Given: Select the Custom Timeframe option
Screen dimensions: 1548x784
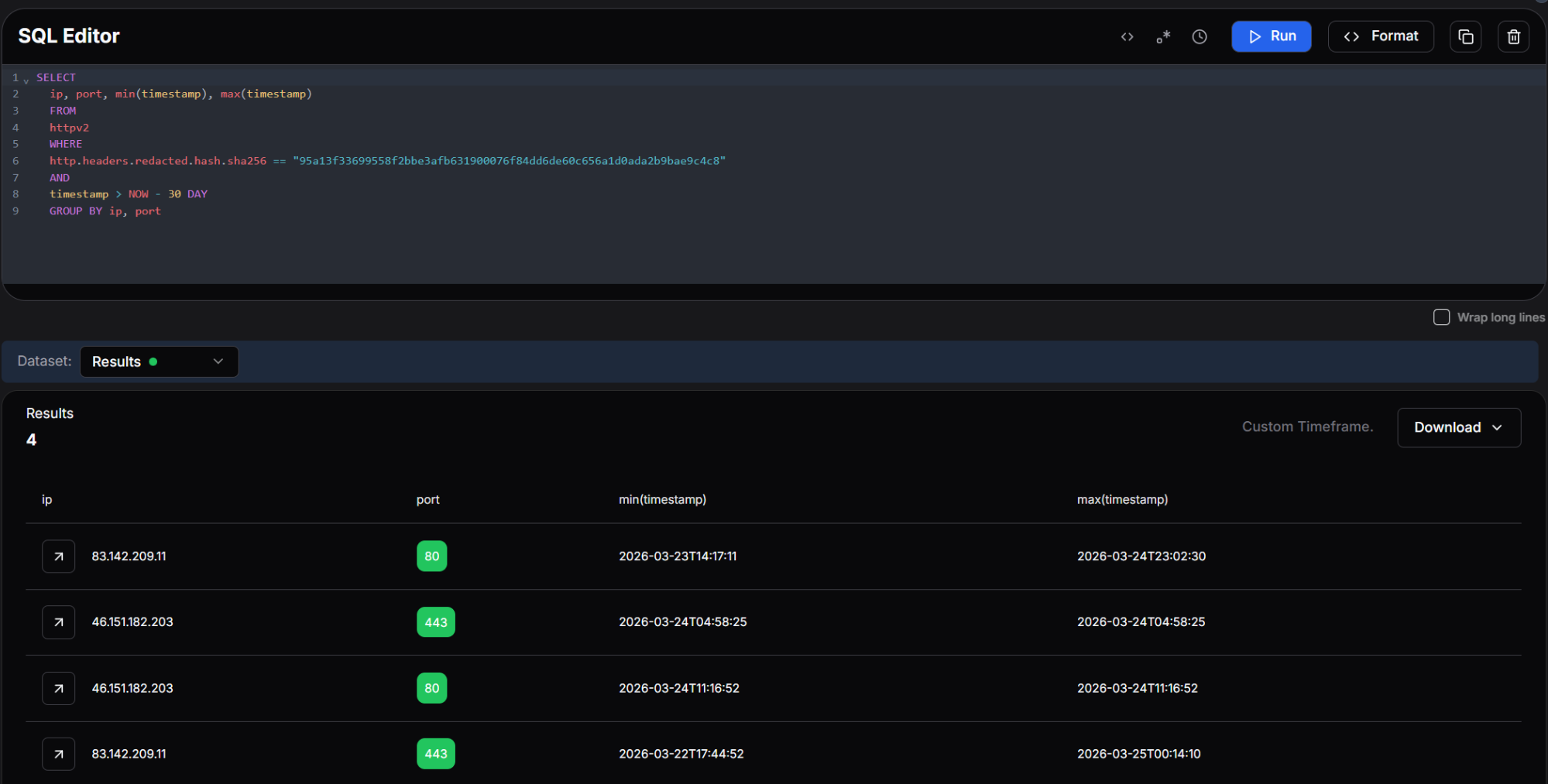Looking at the screenshot, I should coord(1307,426).
